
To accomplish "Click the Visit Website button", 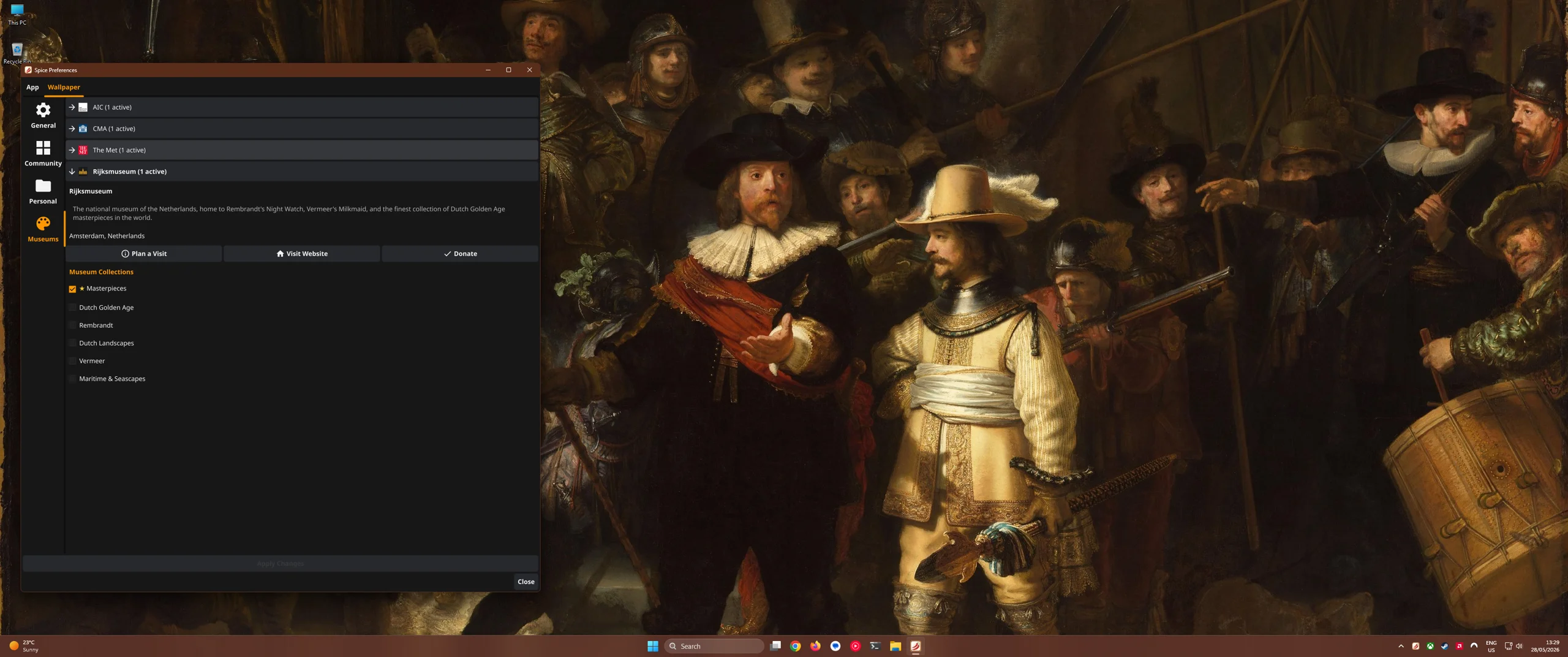I will [301, 254].
